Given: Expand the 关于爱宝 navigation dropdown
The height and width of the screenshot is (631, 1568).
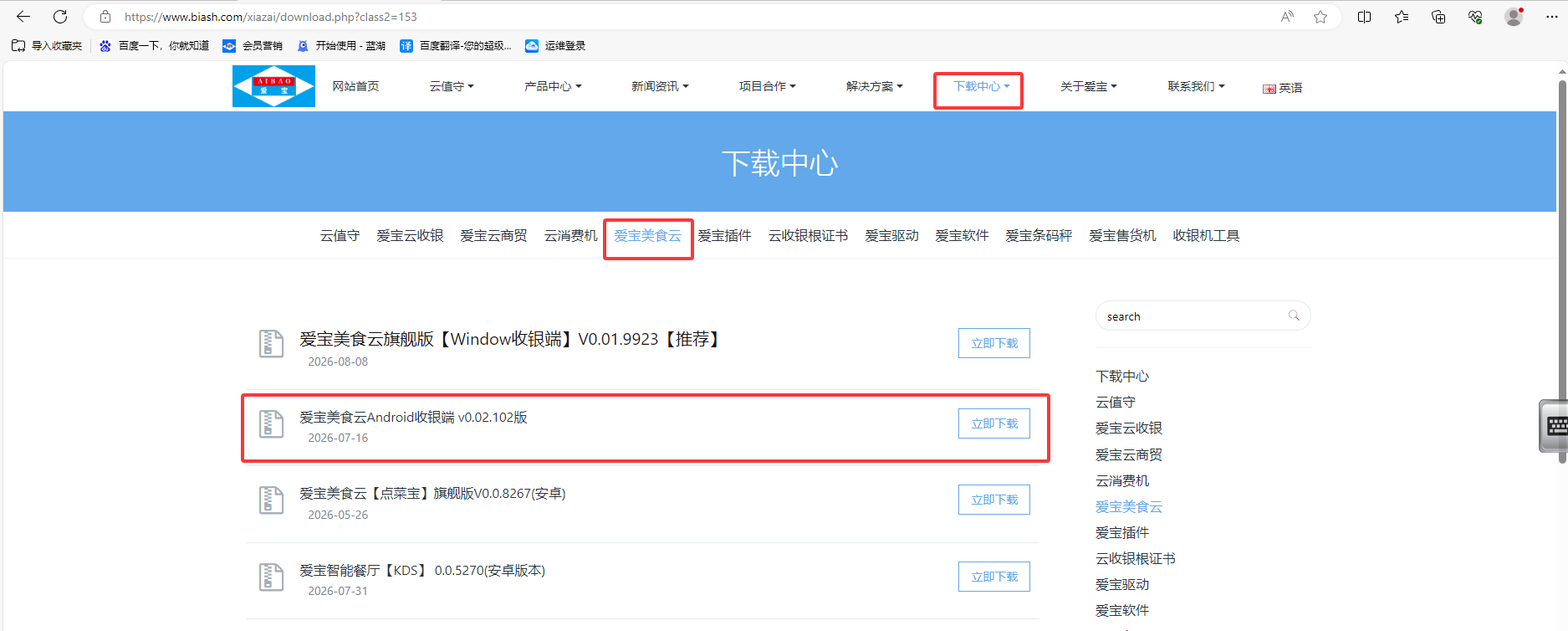Looking at the screenshot, I should point(1089,86).
